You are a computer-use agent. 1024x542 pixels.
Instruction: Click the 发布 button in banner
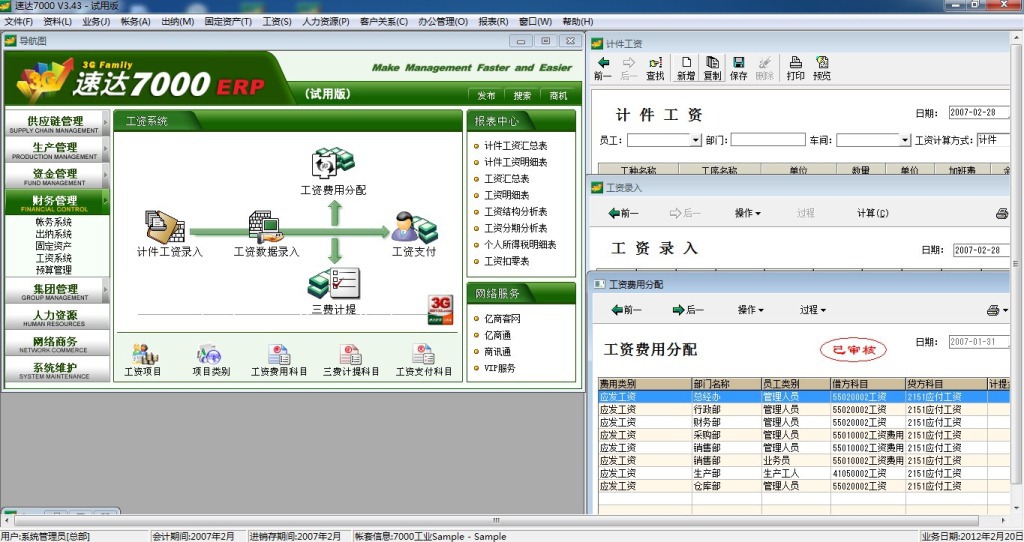pos(486,95)
